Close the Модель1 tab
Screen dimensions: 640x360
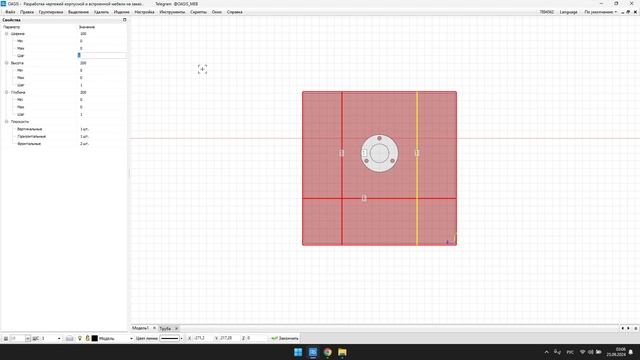[x=154, y=328]
